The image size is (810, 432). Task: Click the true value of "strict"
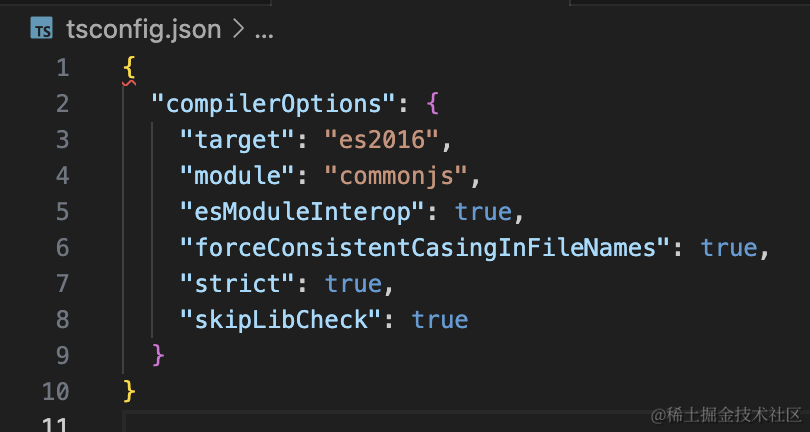(x=354, y=283)
